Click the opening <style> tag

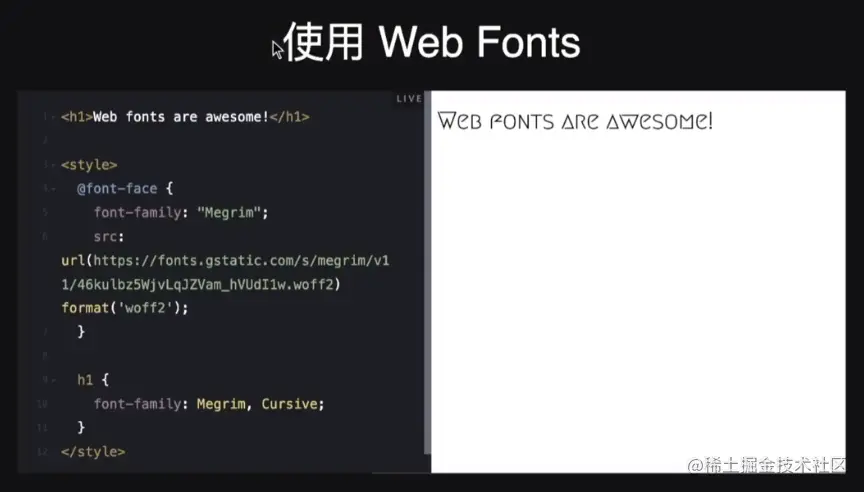(89, 165)
